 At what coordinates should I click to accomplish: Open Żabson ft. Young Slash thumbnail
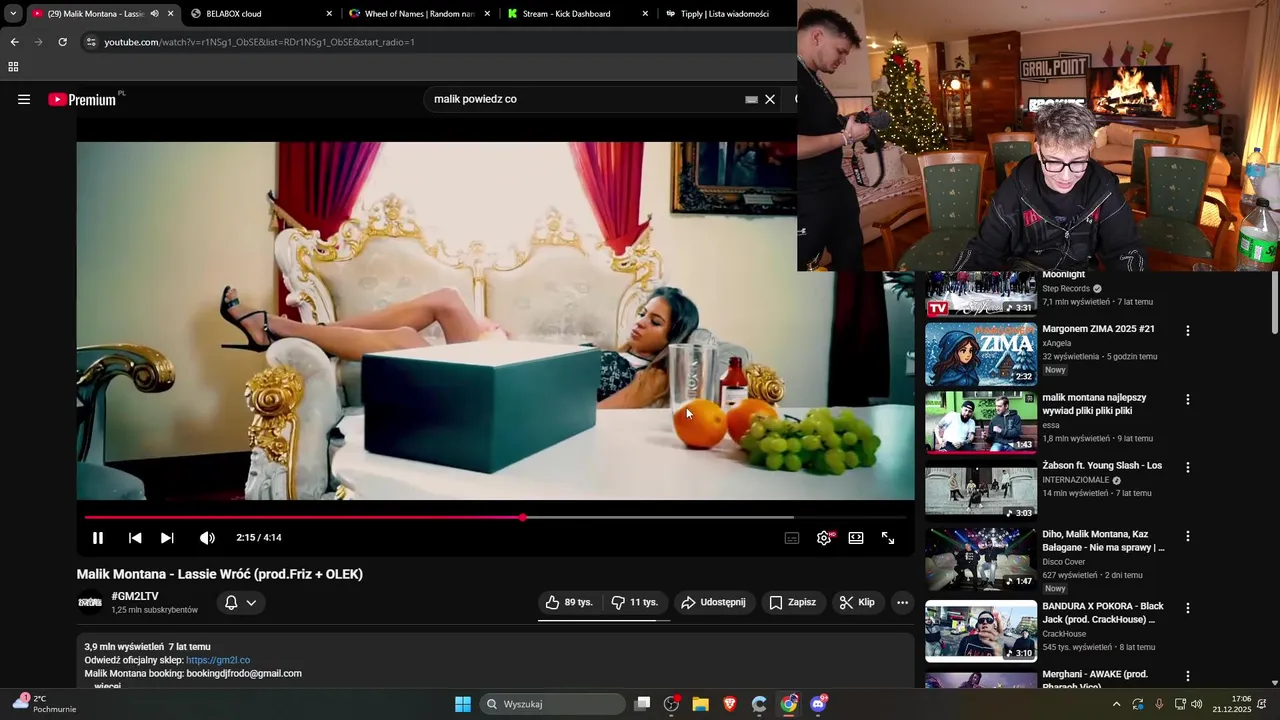(981, 491)
